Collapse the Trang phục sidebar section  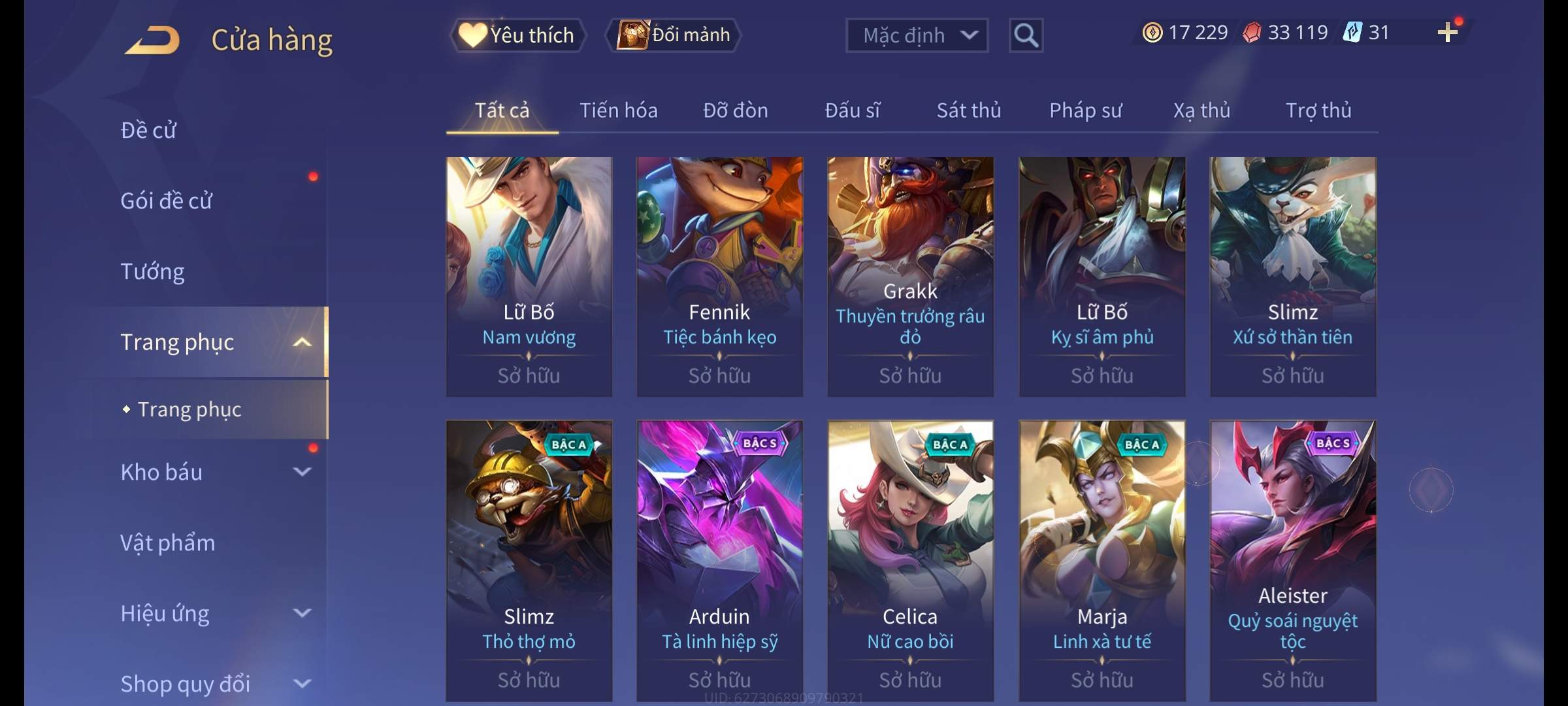pos(302,342)
